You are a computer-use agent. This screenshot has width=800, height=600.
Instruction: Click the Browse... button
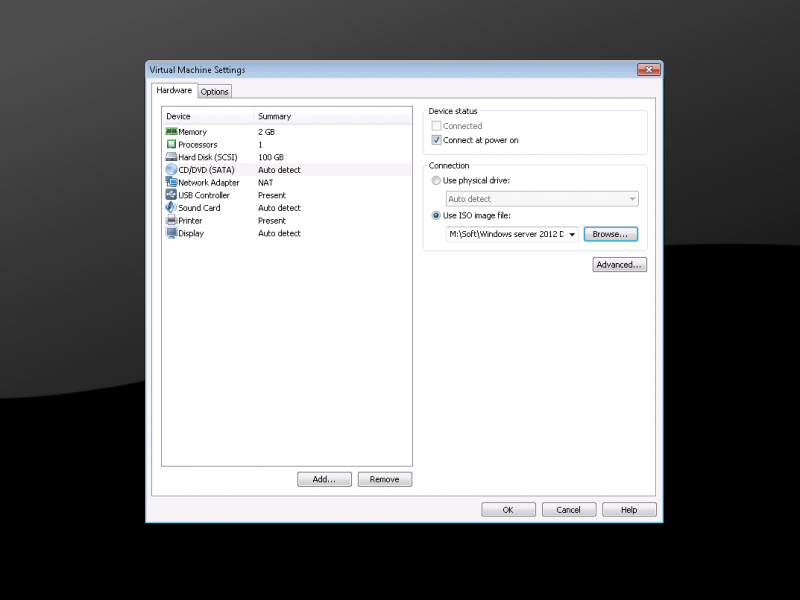tap(611, 234)
